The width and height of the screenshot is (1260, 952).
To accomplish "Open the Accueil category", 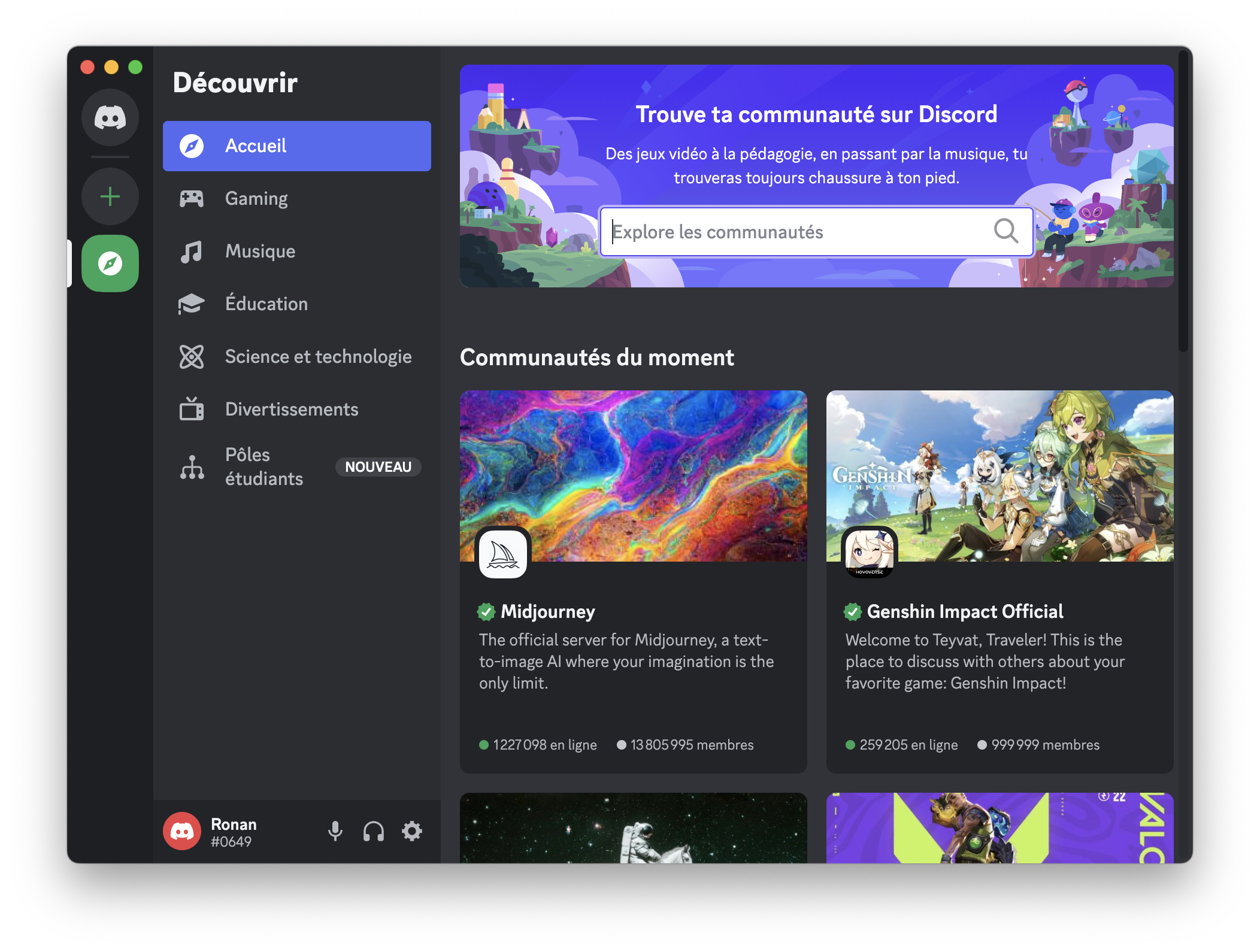I will point(297,146).
